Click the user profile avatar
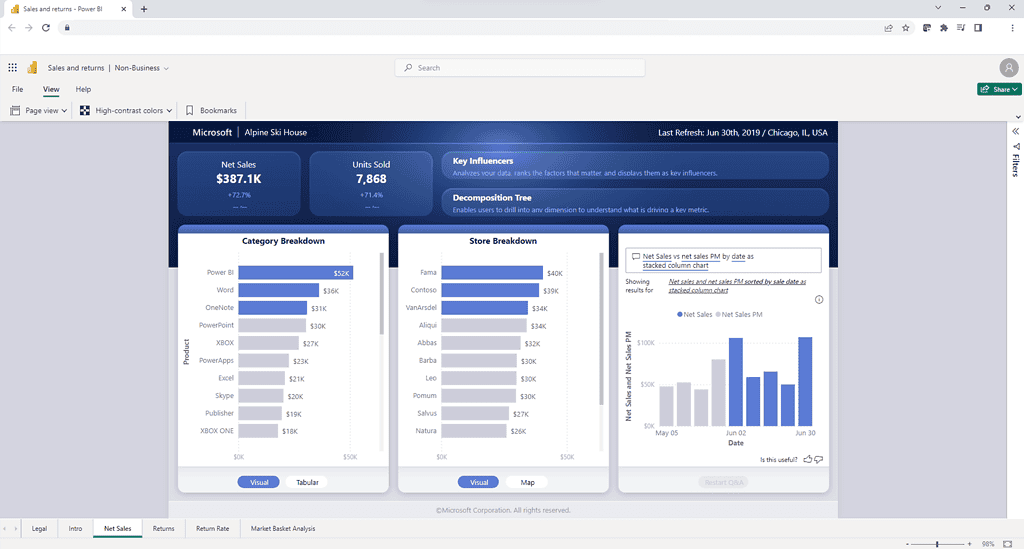 (1008, 67)
